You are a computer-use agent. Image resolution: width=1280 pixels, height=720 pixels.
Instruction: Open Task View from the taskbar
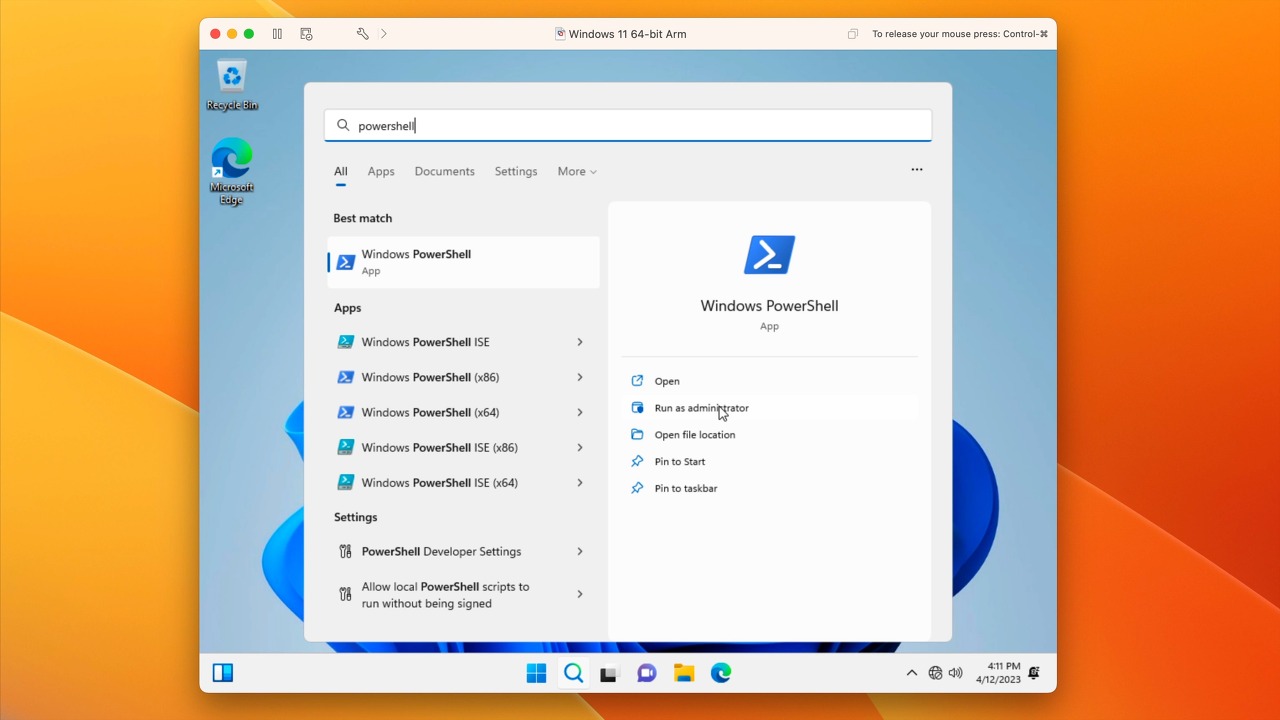[609, 673]
